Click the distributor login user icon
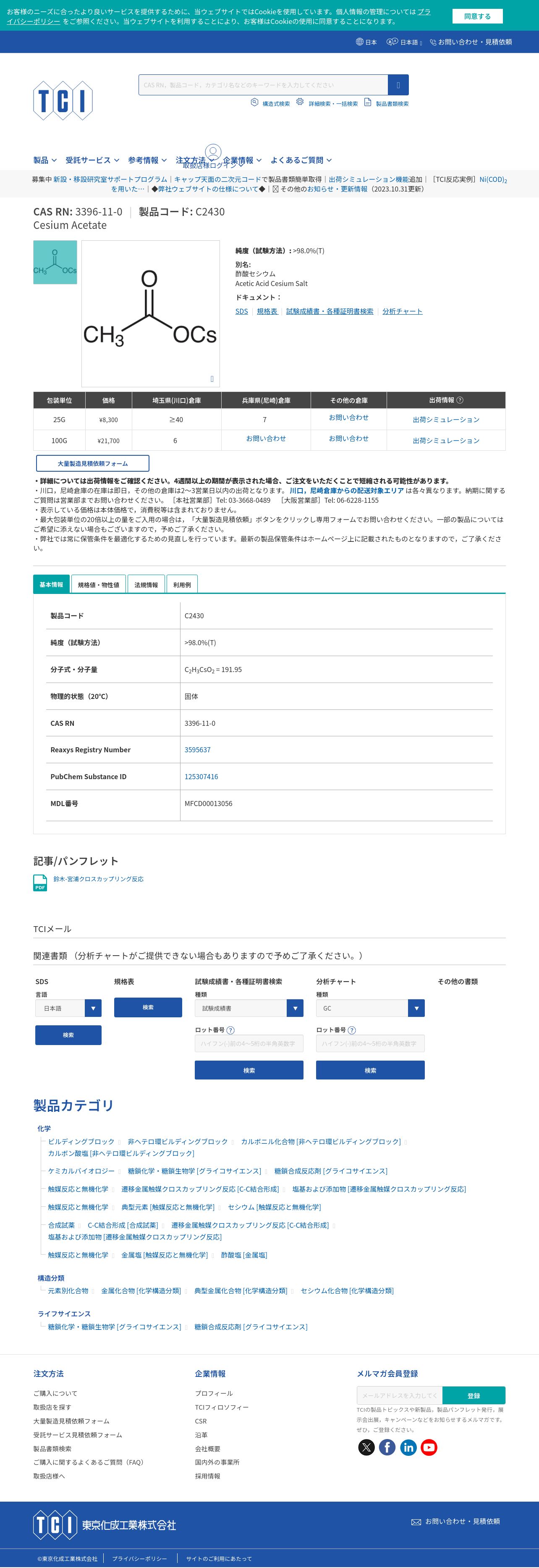This screenshot has width=539, height=1568. tap(213, 152)
